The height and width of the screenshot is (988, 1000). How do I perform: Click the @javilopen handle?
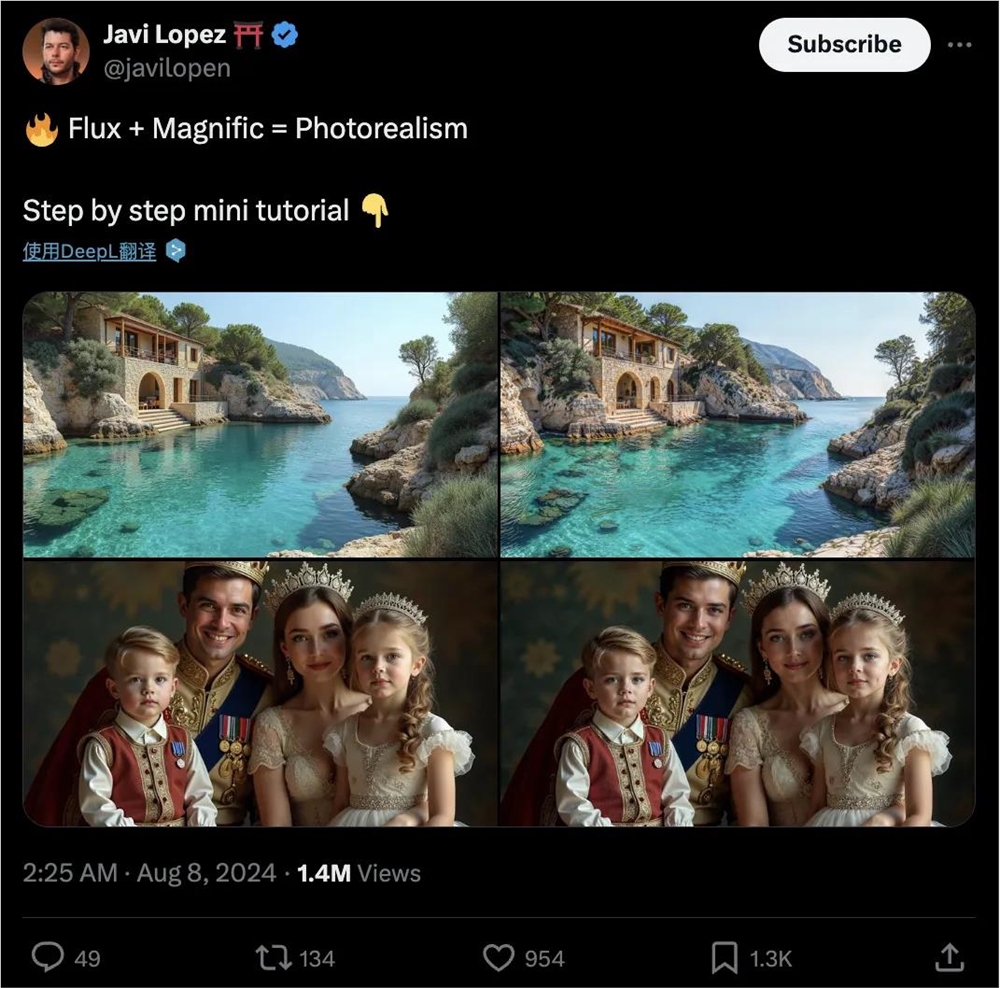pos(166,68)
